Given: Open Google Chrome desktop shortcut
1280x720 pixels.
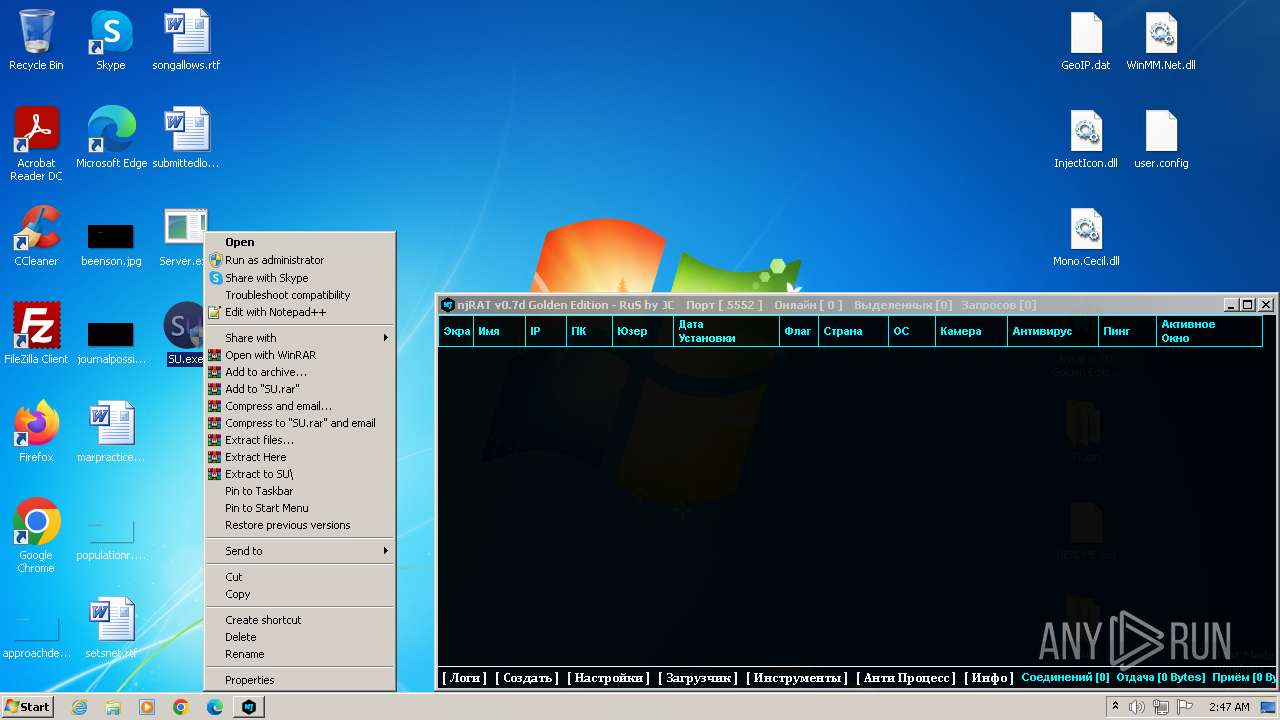Looking at the screenshot, I should click(x=36, y=536).
